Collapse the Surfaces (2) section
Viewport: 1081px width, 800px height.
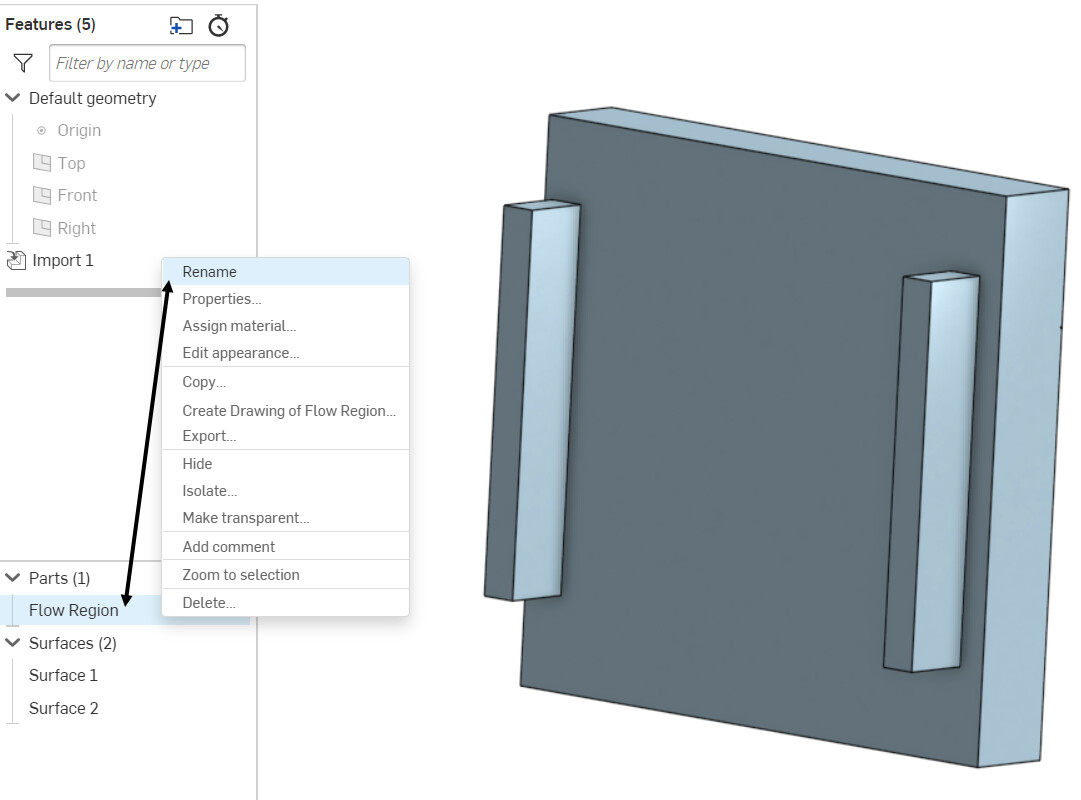click(x=12, y=643)
